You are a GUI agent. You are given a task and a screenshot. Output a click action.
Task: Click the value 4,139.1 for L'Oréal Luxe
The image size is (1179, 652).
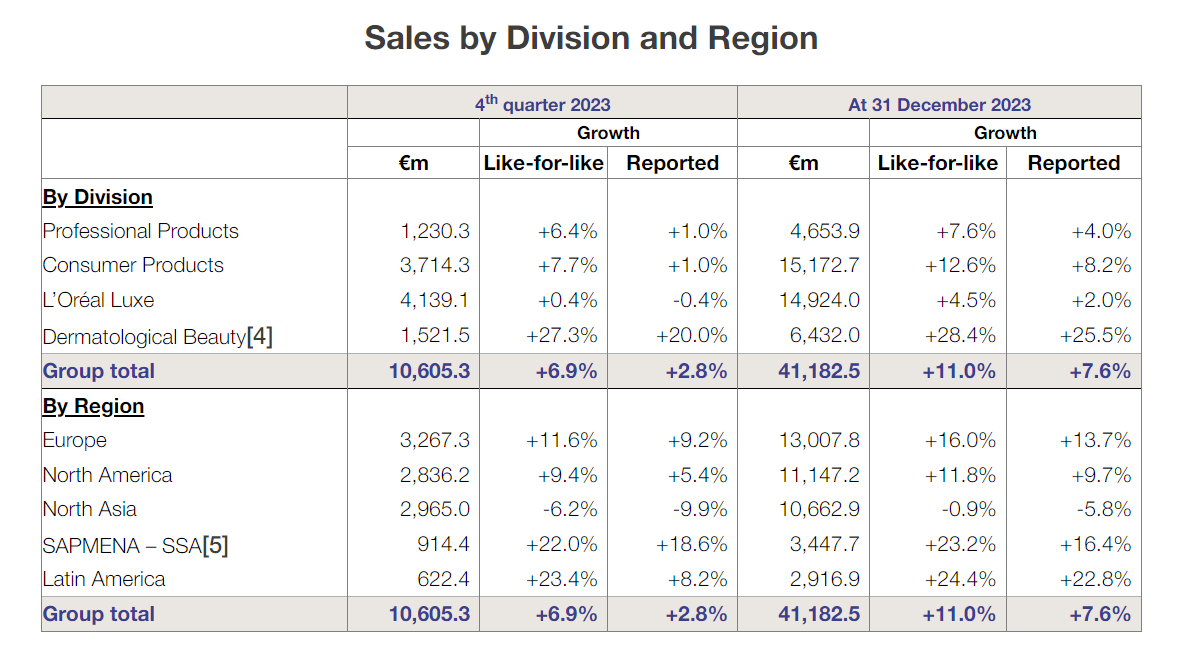pyautogui.click(x=435, y=300)
